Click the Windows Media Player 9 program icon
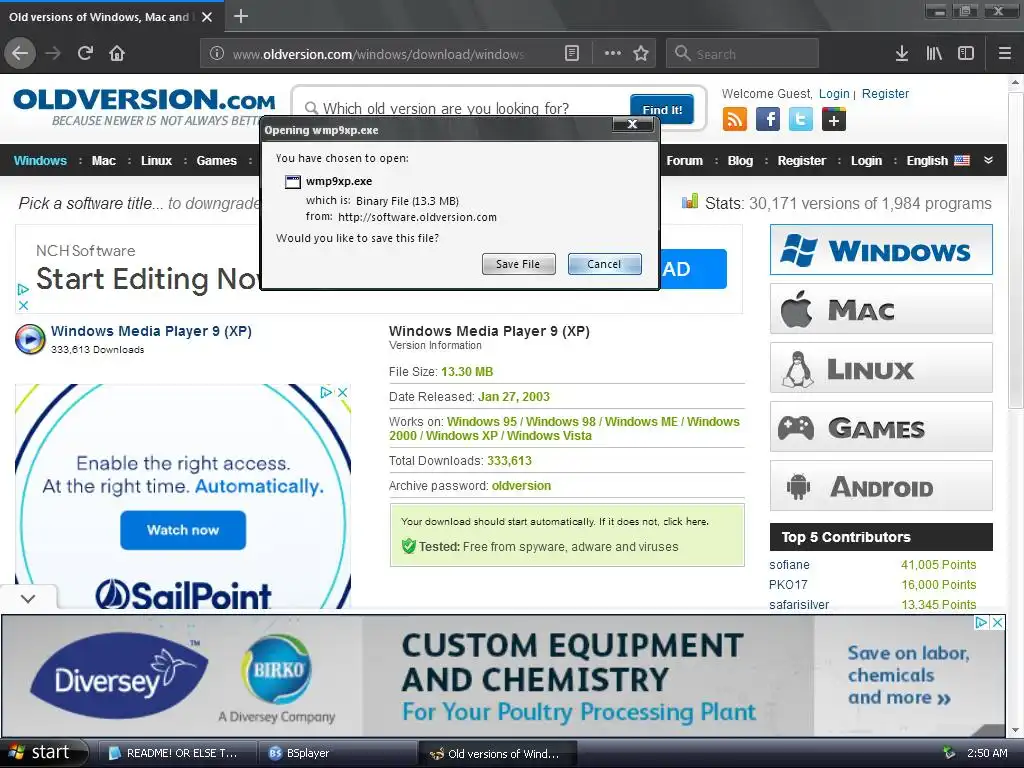Image resolution: width=1024 pixels, height=768 pixels. (x=30, y=339)
